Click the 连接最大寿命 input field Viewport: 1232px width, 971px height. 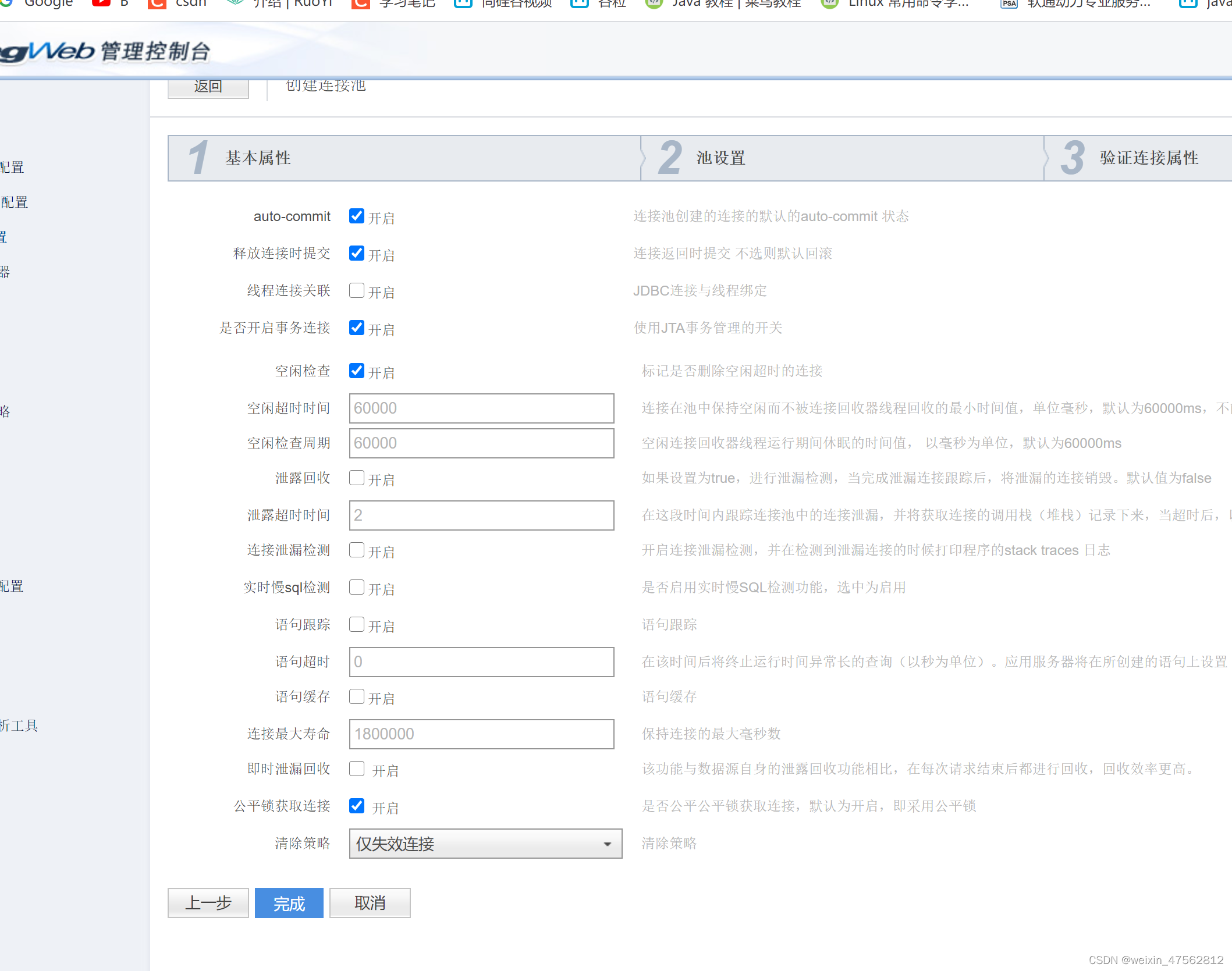481,734
